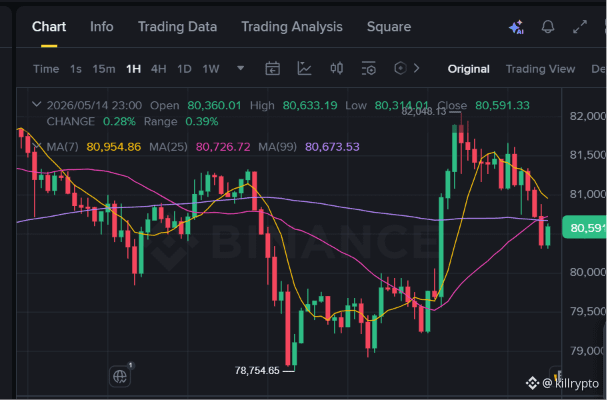Click the CHANGE value 0.28%
Screen dimensions: 607x400
click(x=119, y=122)
